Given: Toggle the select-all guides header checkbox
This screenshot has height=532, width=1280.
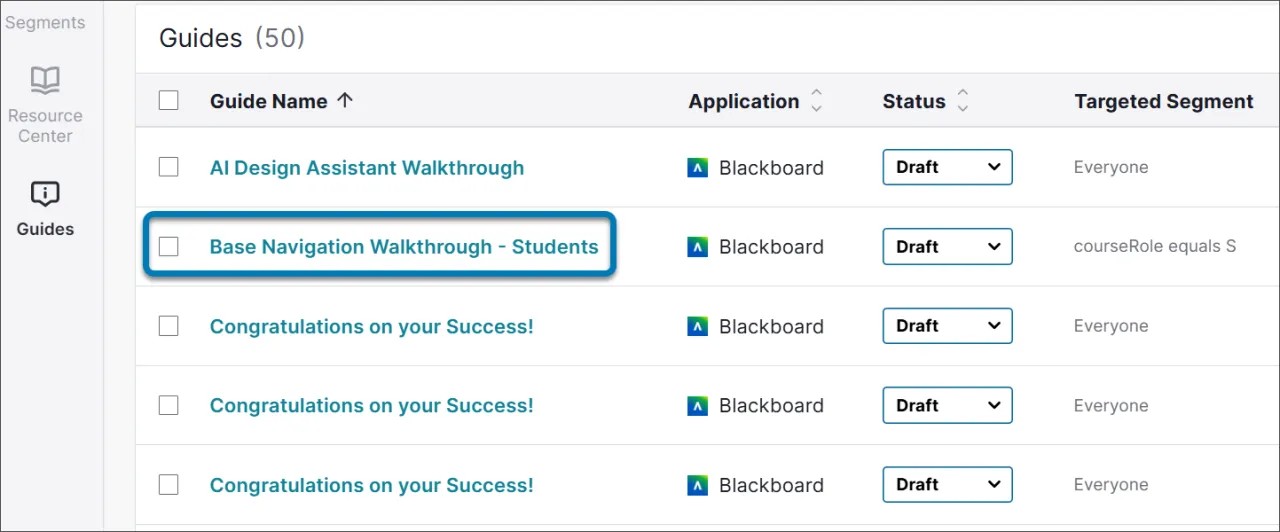Looking at the screenshot, I should click(169, 100).
